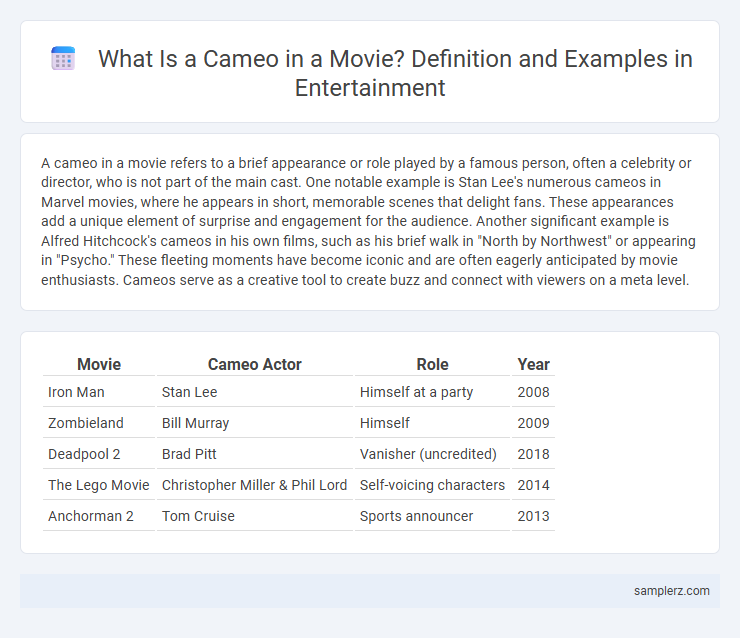This screenshot has height=638, width=740.
Task: Click the 'Vanisher (uncredited)' cell
Action: [432, 454]
